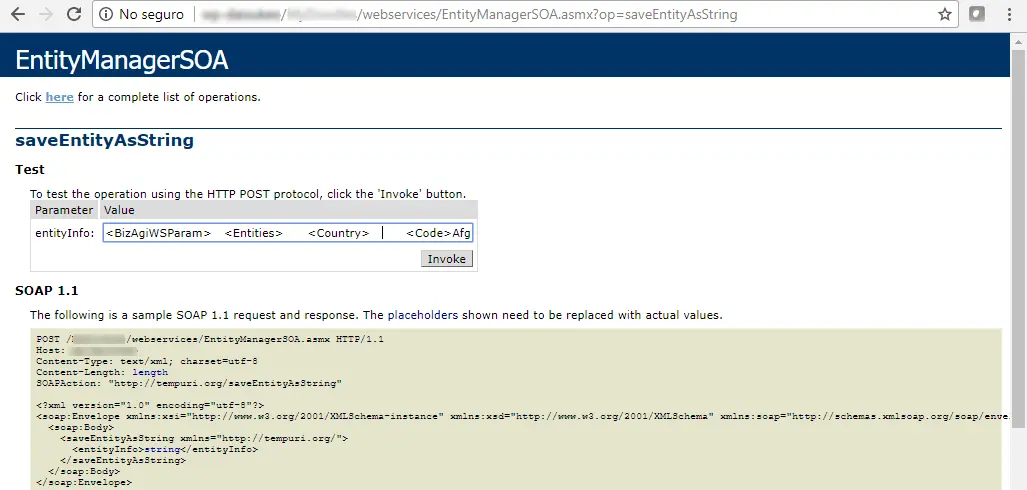The height and width of the screenshot is (490, 1027).
Task: Reload the EntityManagerSOA page
Action: point(74,14)
